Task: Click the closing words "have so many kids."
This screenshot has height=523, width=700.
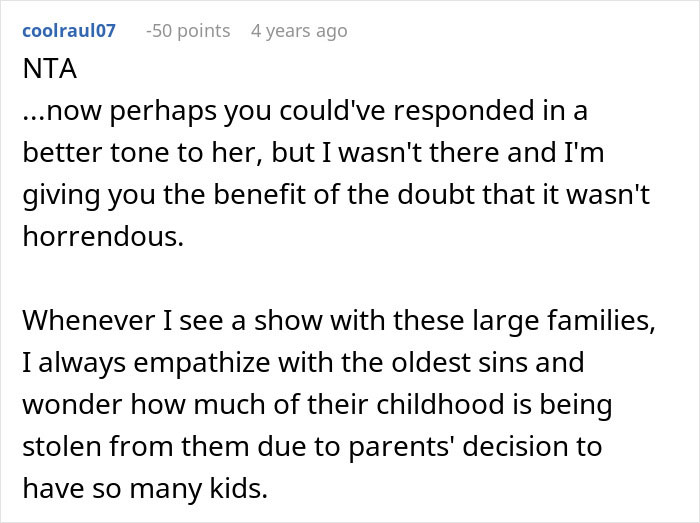Action: click(130, 486)
